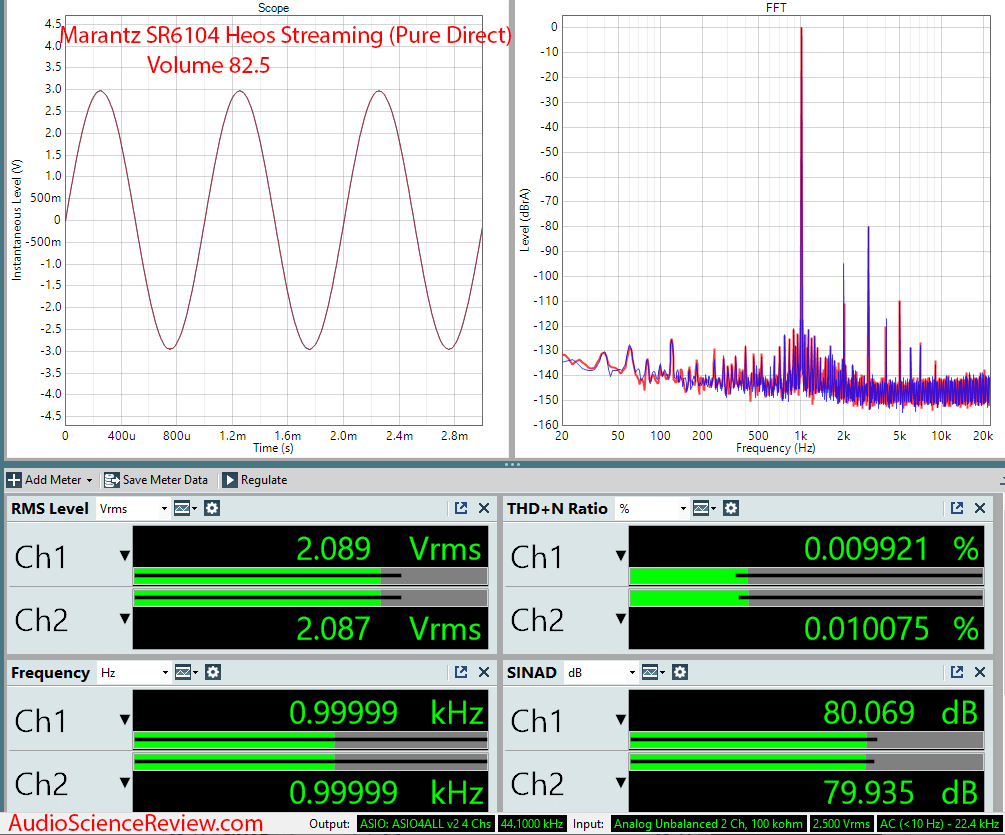Click the Regulate play button

pos(230,479)
